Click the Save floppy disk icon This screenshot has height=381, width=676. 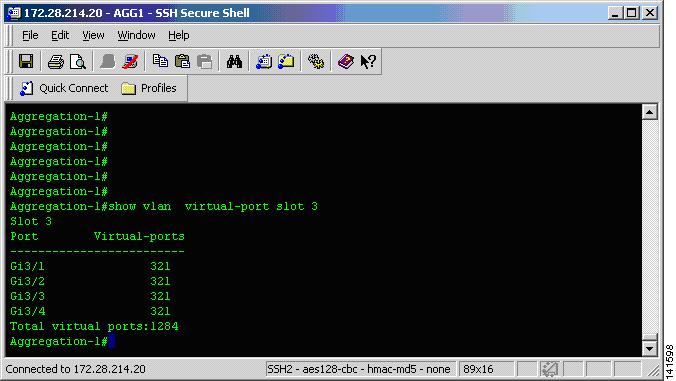click(x=26, y=62)
